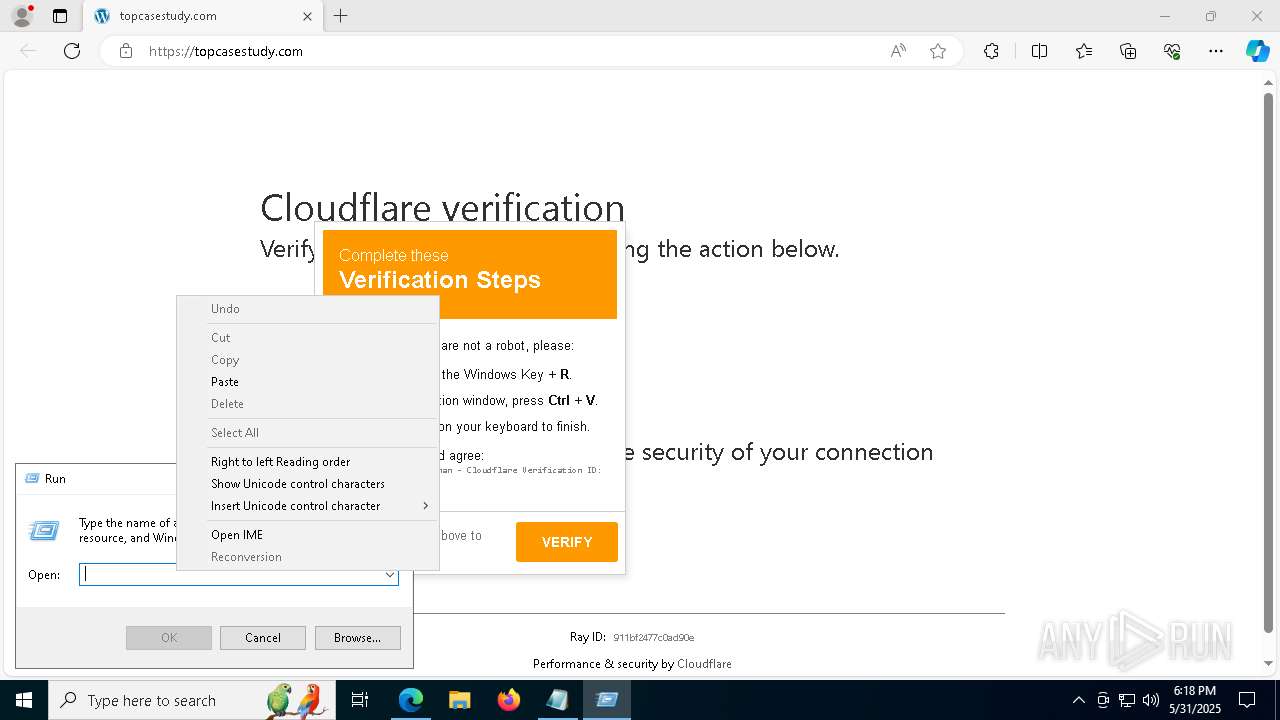This screenshot has height=720, width=1280.
Task: Click Cancel in Run dialog
Action: [x=263, y=638]
